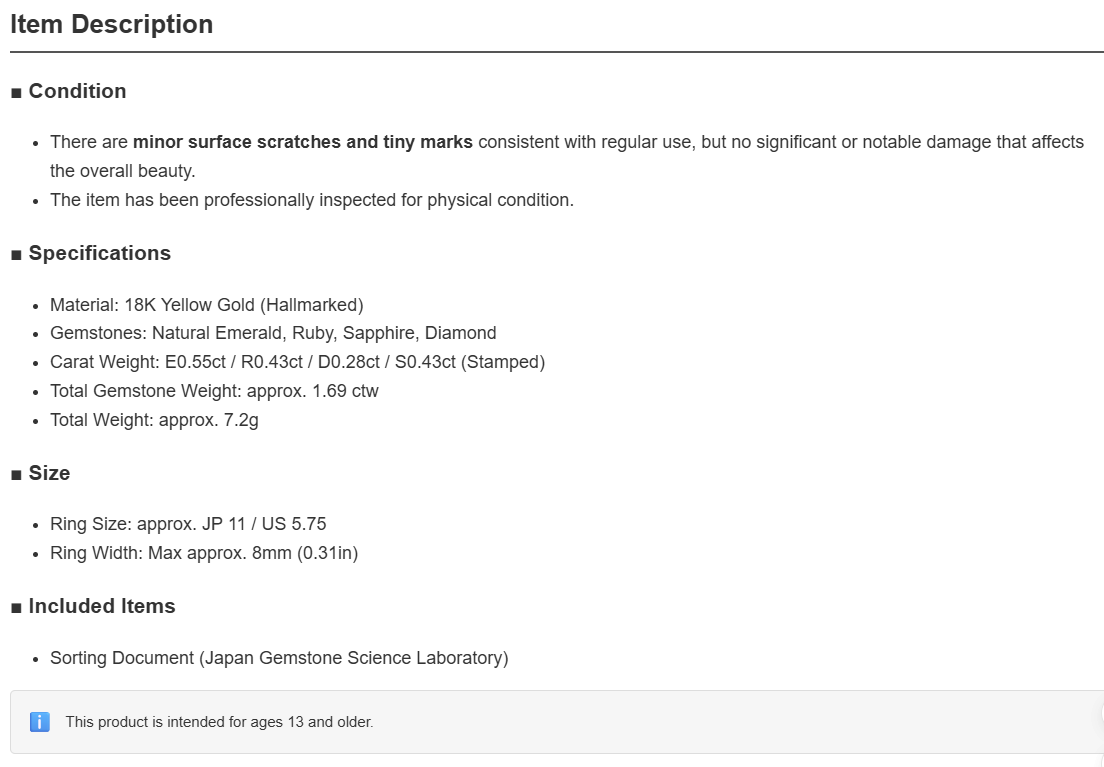The width and height of the screenshot is (1104, 767).
Task: Click the Gemstones Natural Emerald line
Action: (273, 333)
